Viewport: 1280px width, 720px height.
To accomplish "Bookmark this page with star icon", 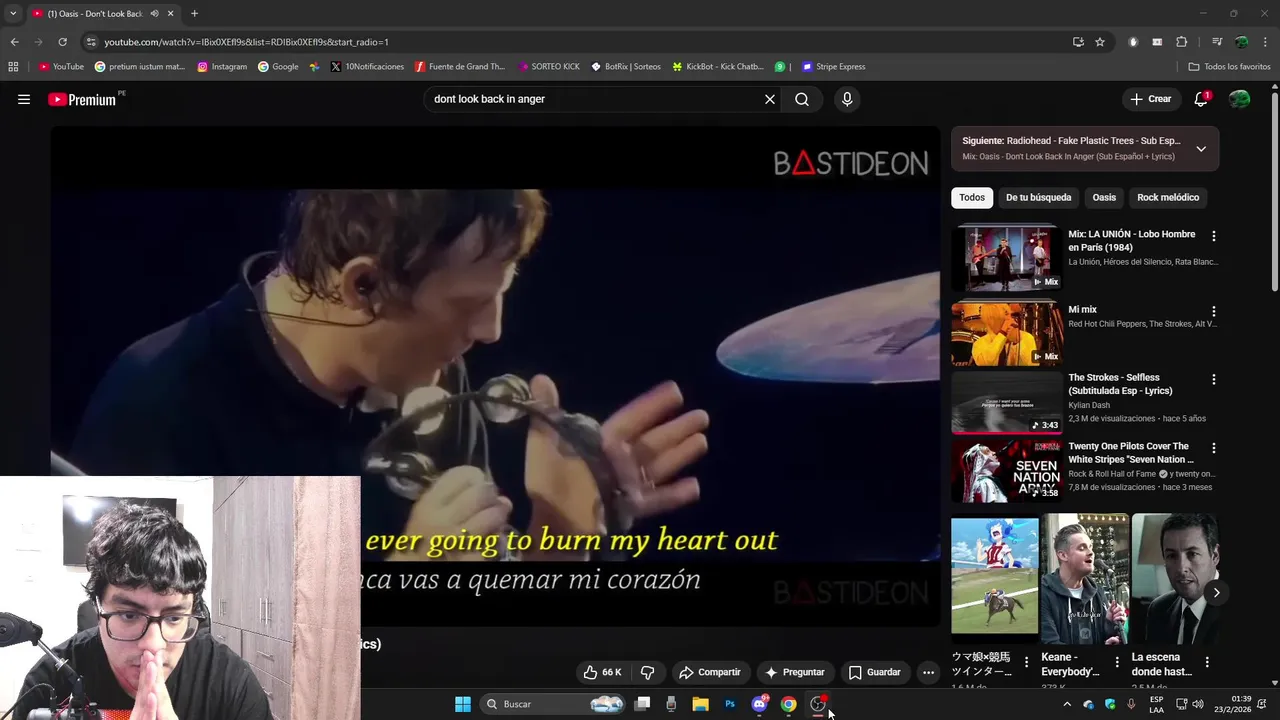I will tap(1100, 42).
